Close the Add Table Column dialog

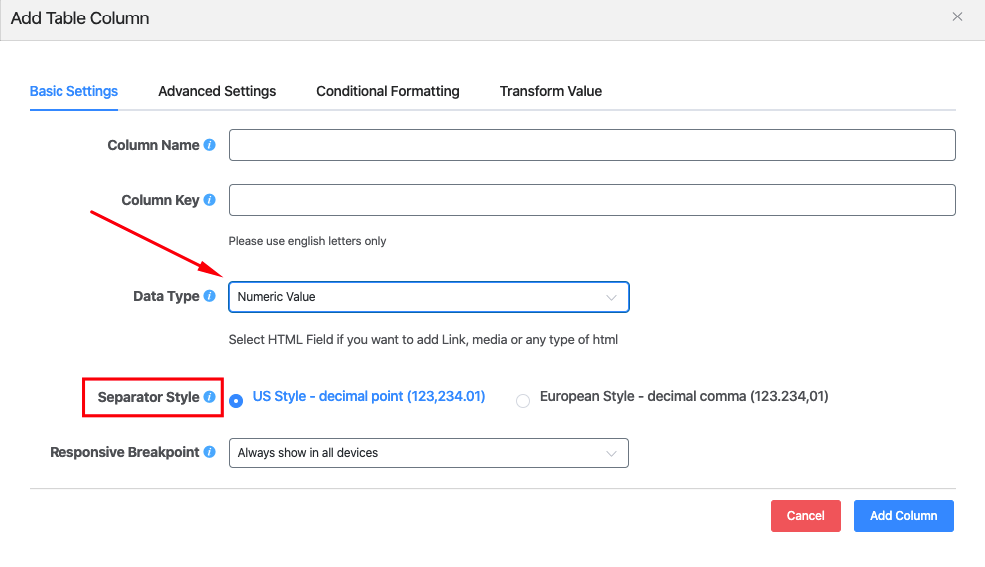coord(957,17)
